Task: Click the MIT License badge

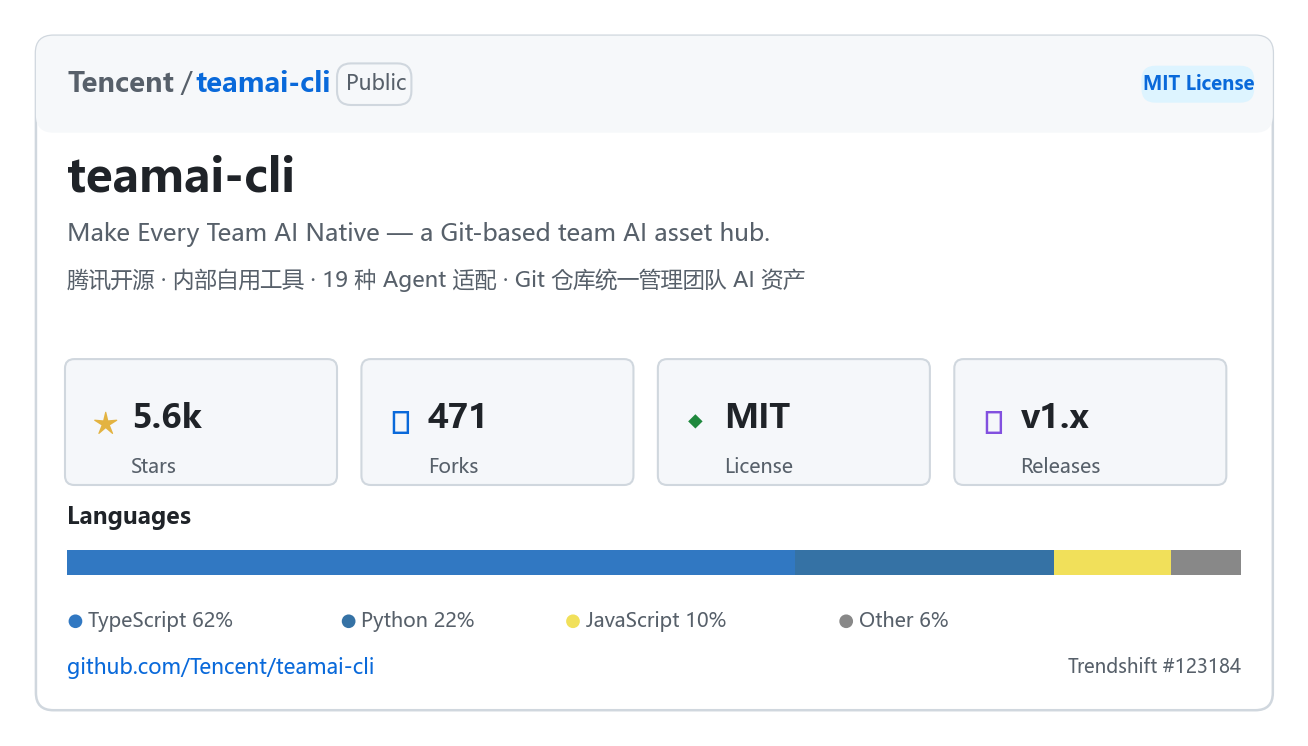Action: (1198, 83)
